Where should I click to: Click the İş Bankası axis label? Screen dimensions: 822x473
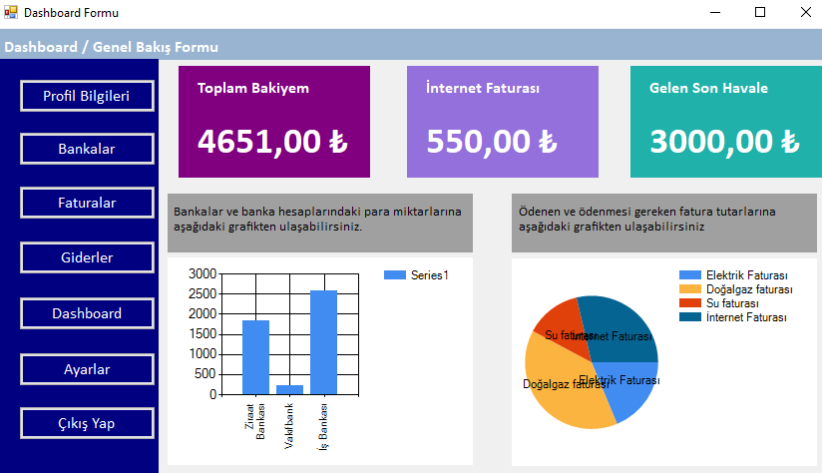(x=323, y=427)
